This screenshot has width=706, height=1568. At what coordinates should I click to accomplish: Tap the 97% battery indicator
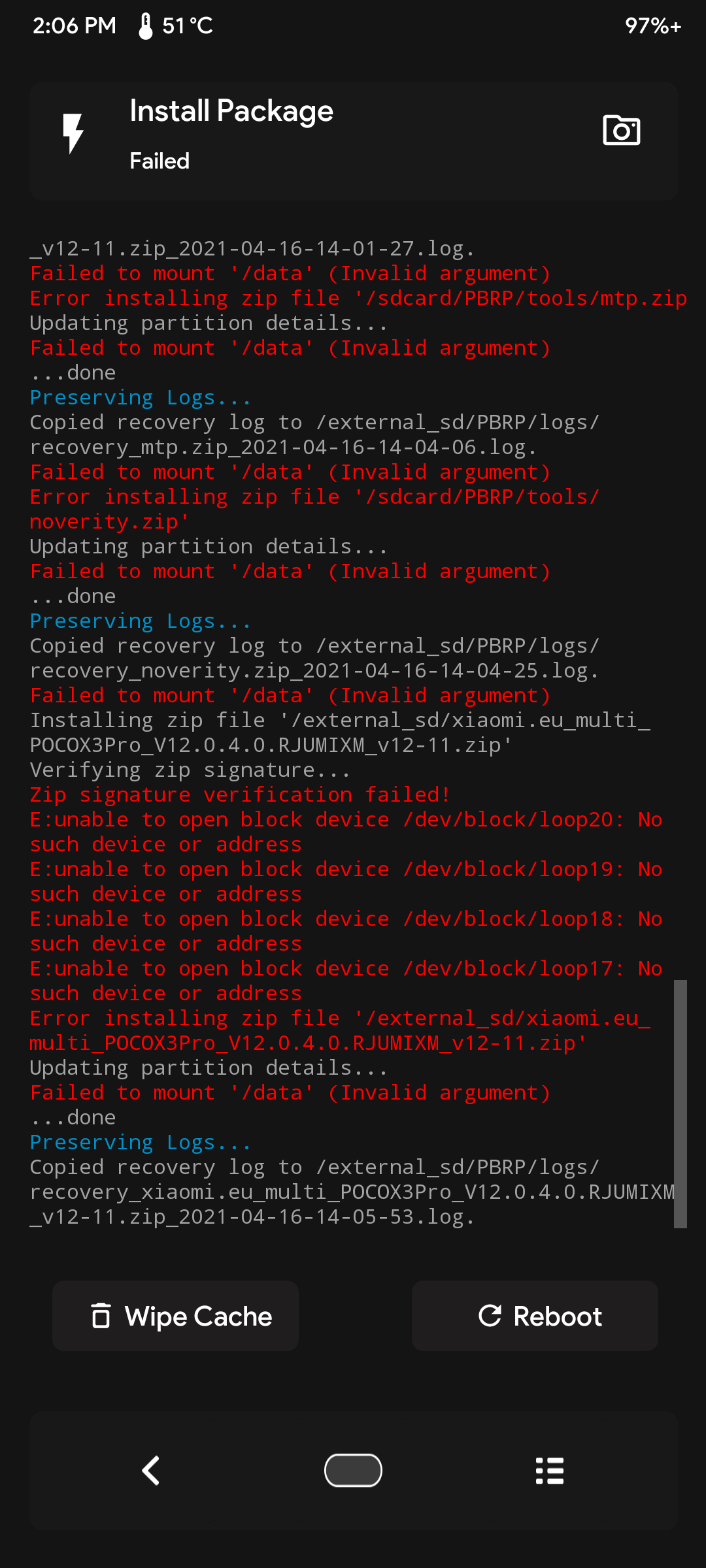(652, 26)
